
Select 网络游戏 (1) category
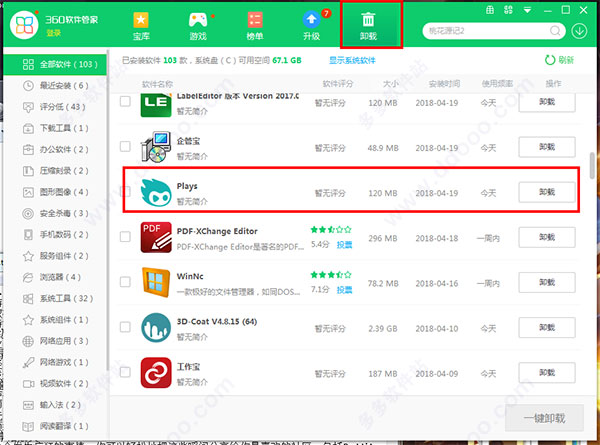pyautogui.click(x=55, y=362)
